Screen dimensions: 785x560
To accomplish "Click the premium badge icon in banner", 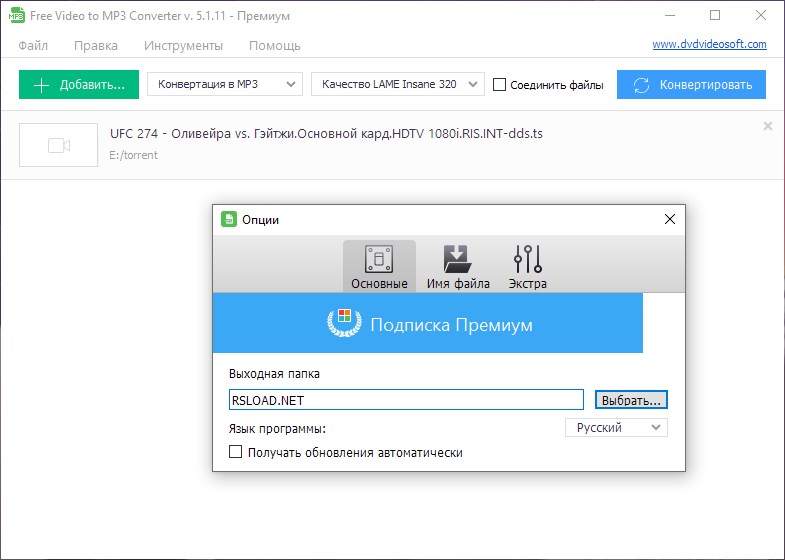I will [344, 324].
